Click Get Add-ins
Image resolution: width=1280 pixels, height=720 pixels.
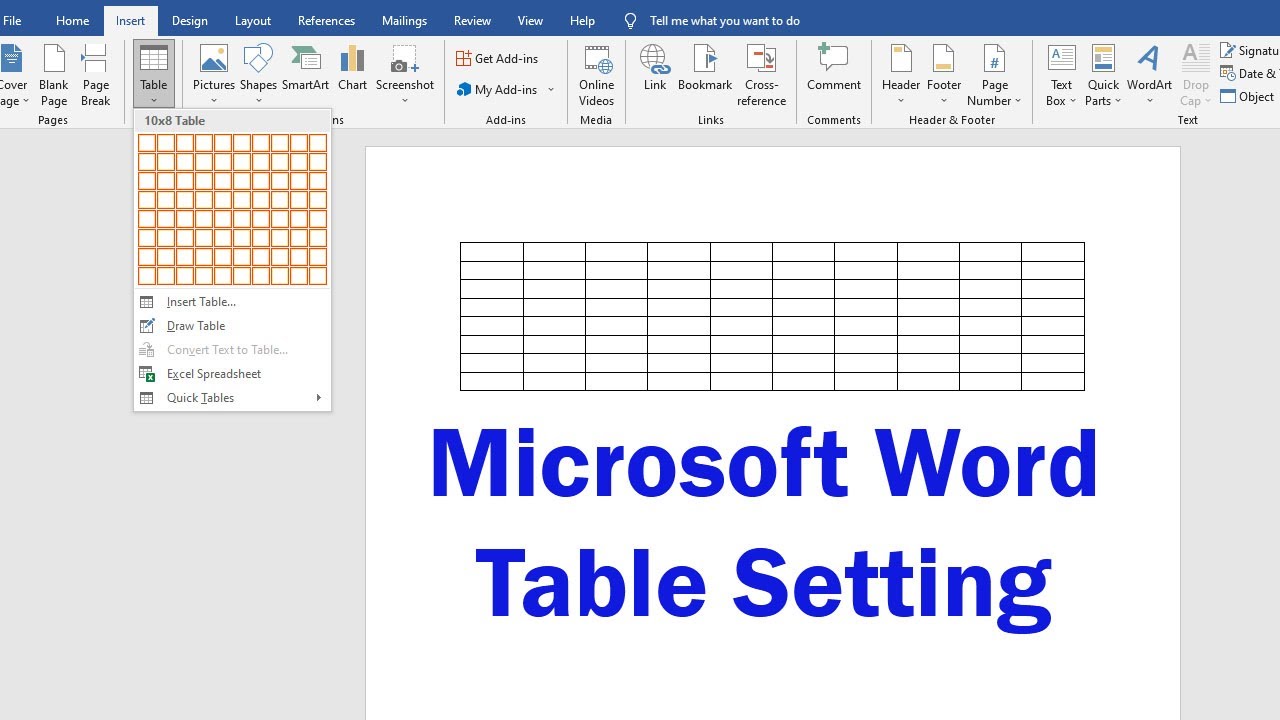click(497, 59)
